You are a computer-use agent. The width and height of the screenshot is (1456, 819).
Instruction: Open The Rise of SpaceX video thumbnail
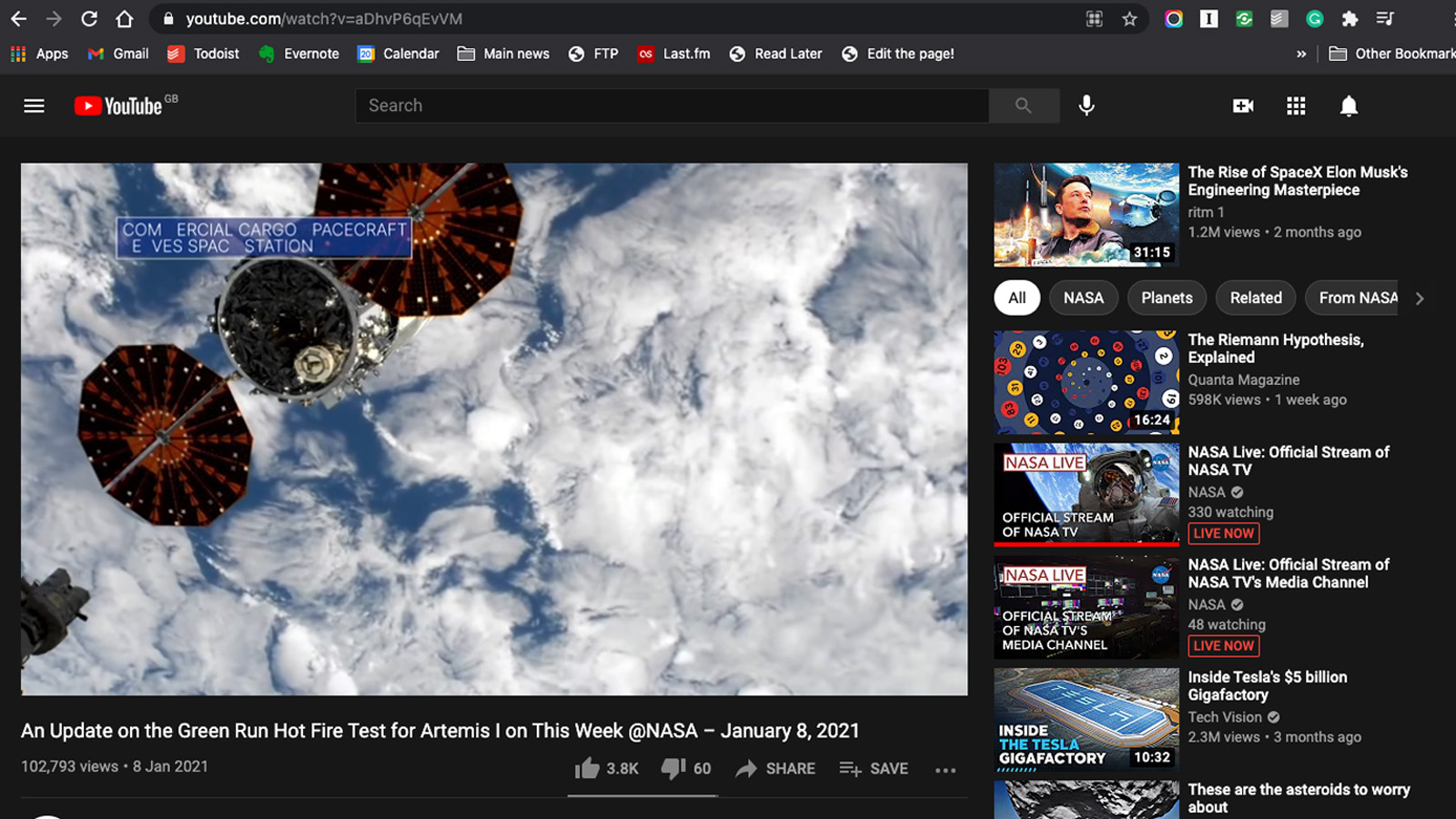pos(1087,215)
